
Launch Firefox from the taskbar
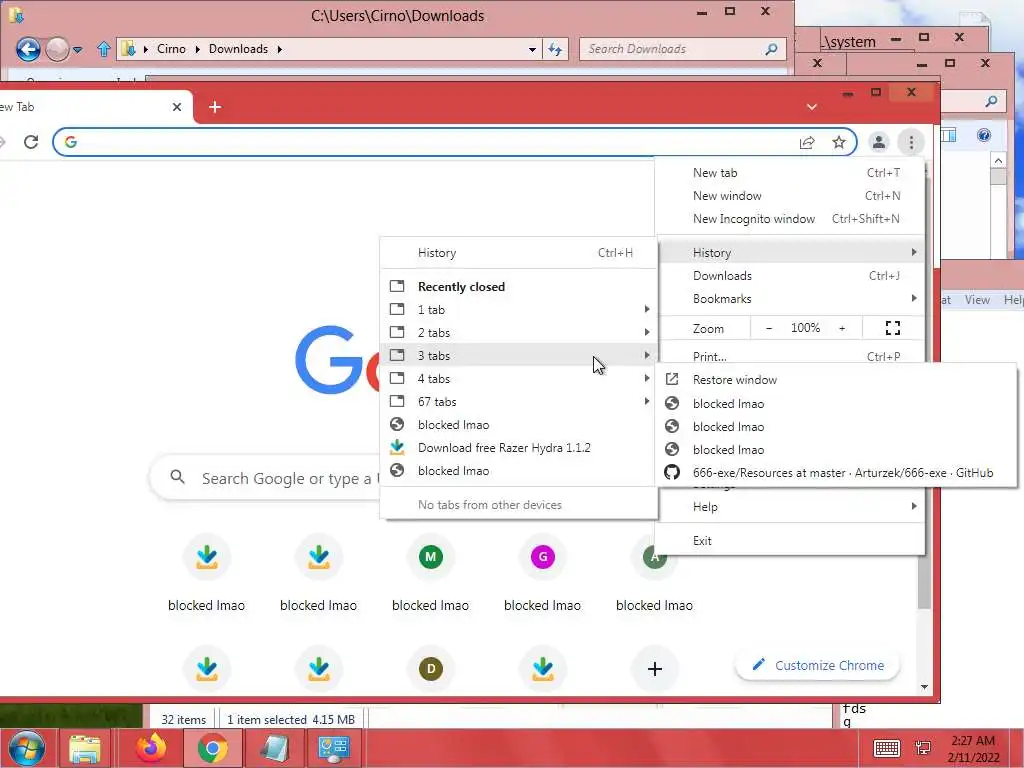pyautogui.click(x=151, y=748)
